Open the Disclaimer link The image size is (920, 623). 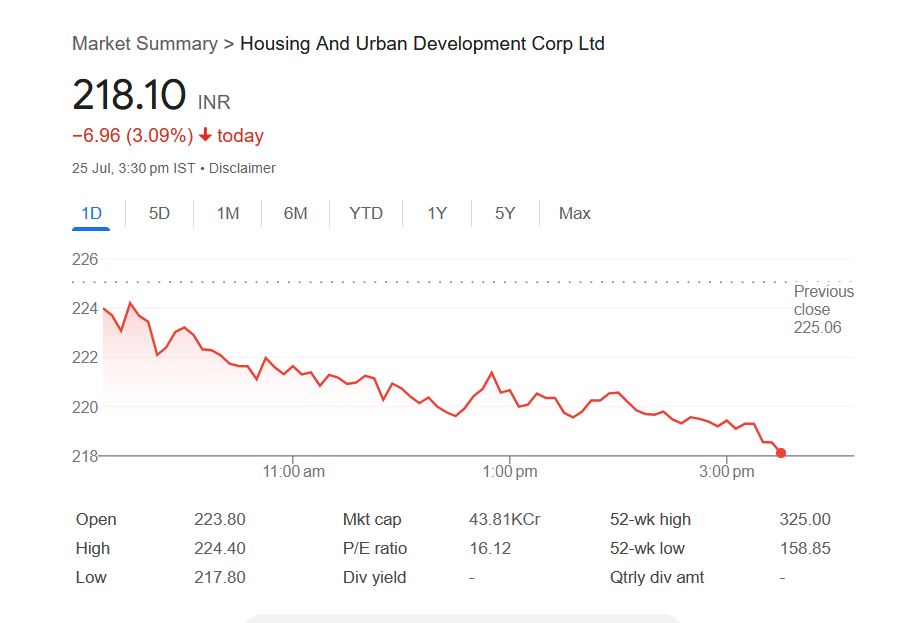[242, 168]
